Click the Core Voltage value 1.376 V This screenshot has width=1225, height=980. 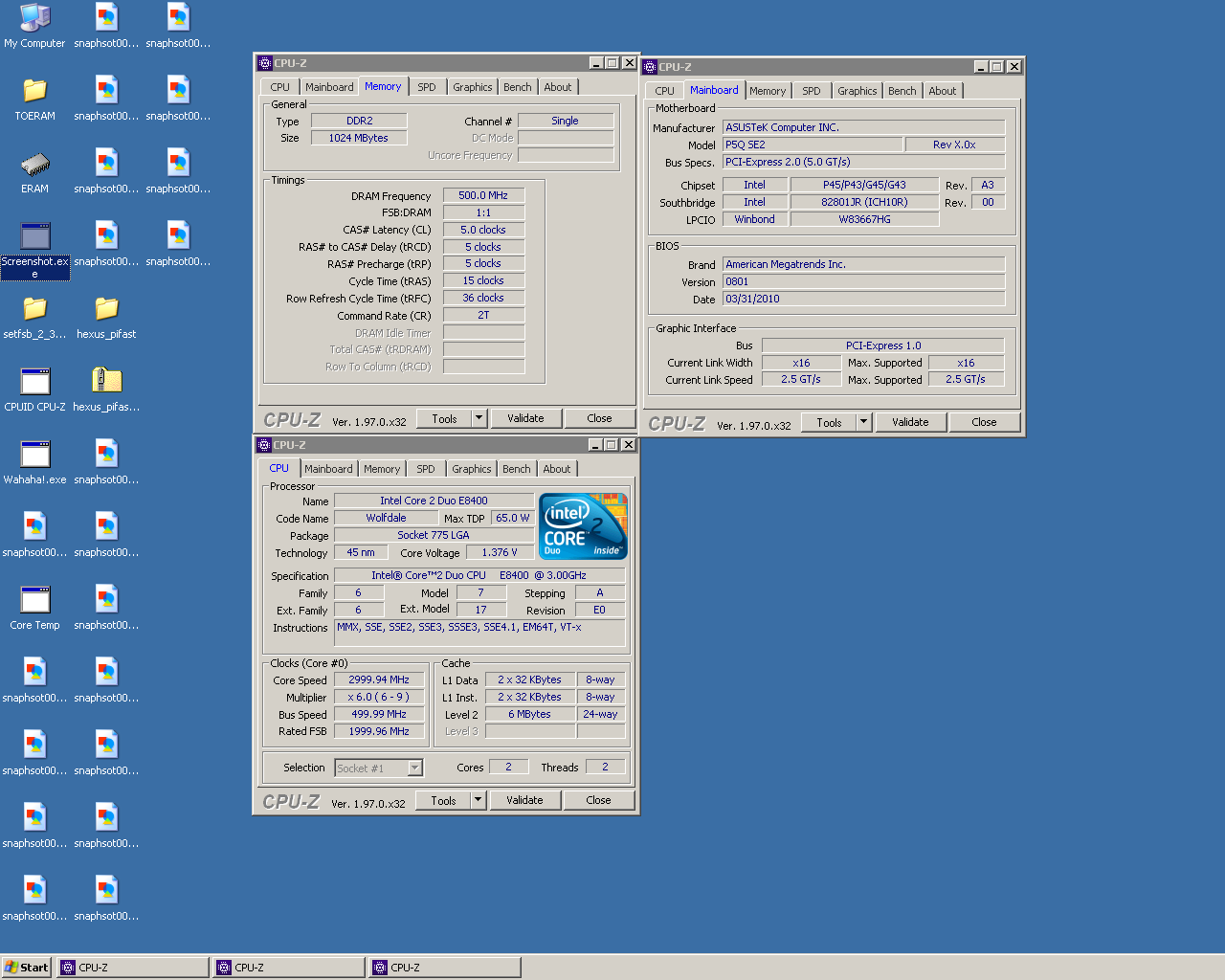click(500, 552)
